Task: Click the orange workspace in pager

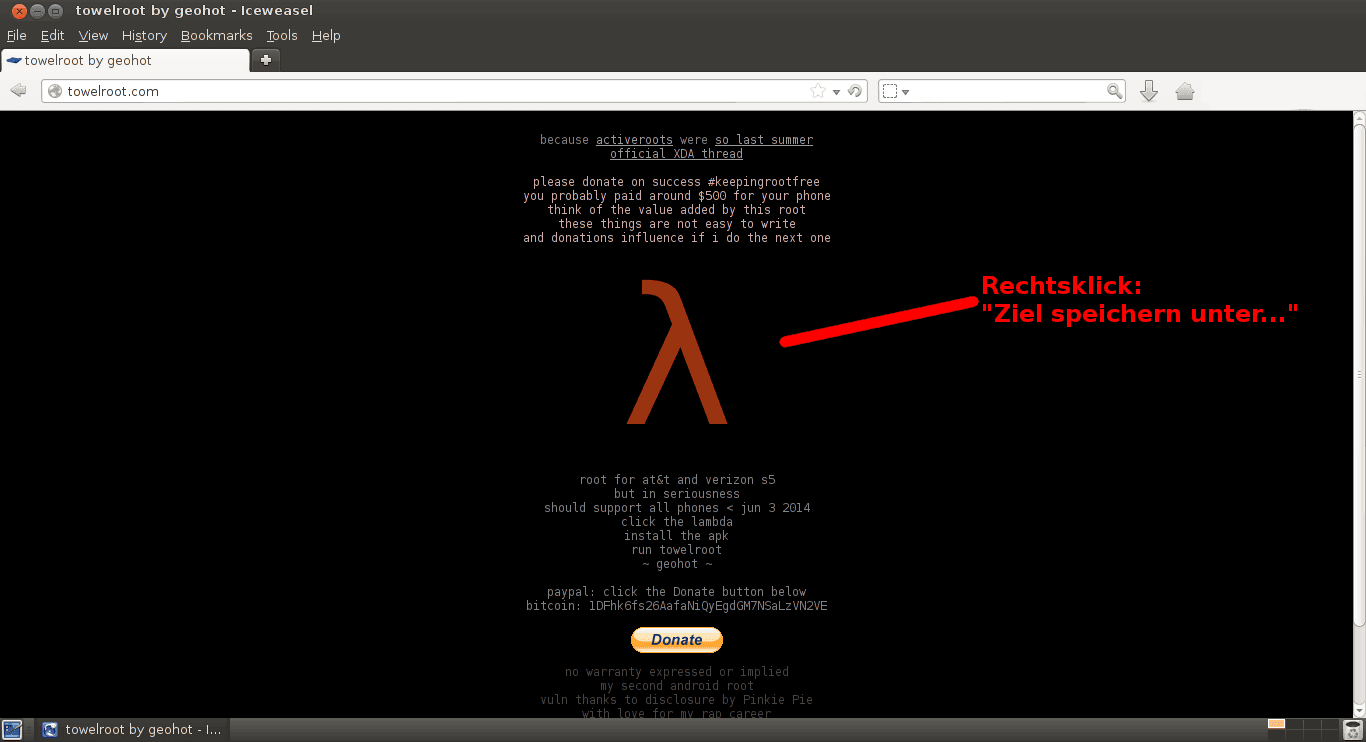Action: [1276, 724]
